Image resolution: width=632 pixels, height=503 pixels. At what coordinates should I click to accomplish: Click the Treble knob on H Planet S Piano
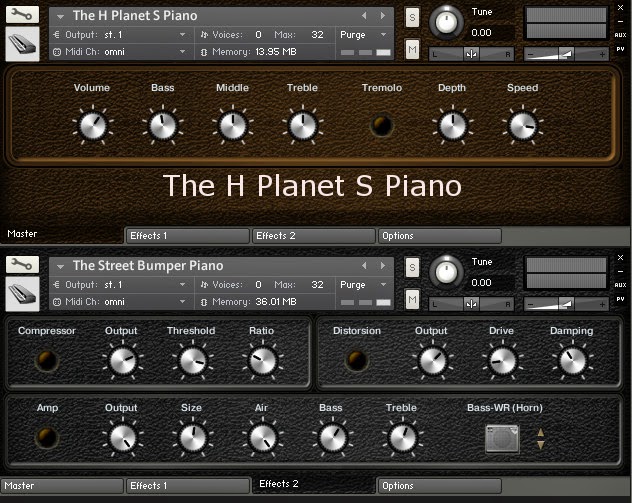tap(302, 125)
